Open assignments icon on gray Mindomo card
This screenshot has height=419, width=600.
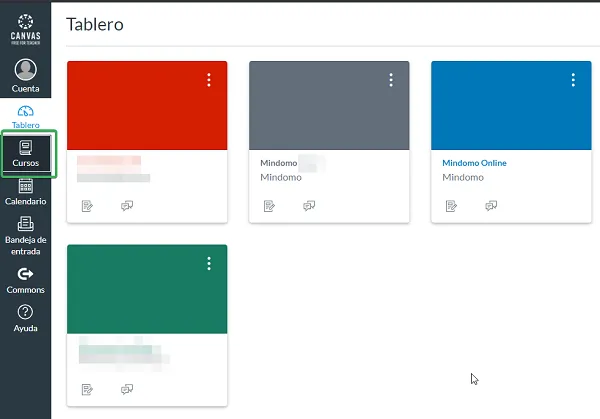(269, 206)
